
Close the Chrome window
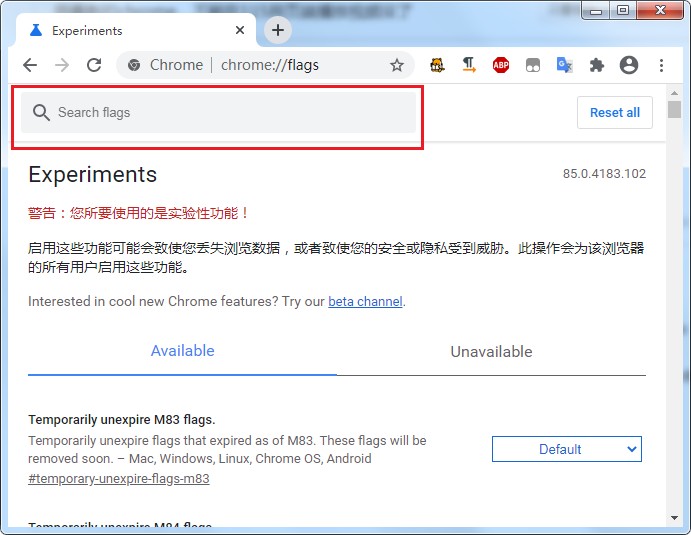click(x=660, y=11)
